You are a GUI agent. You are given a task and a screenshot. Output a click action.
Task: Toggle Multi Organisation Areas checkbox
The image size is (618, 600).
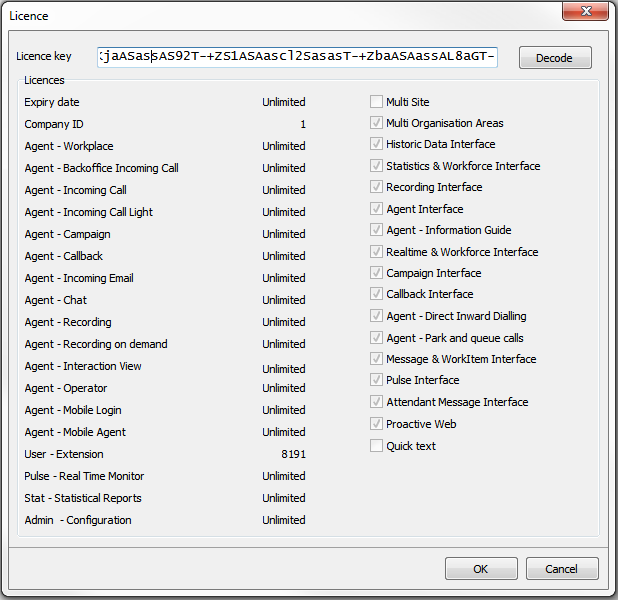[x=376, y=123]
